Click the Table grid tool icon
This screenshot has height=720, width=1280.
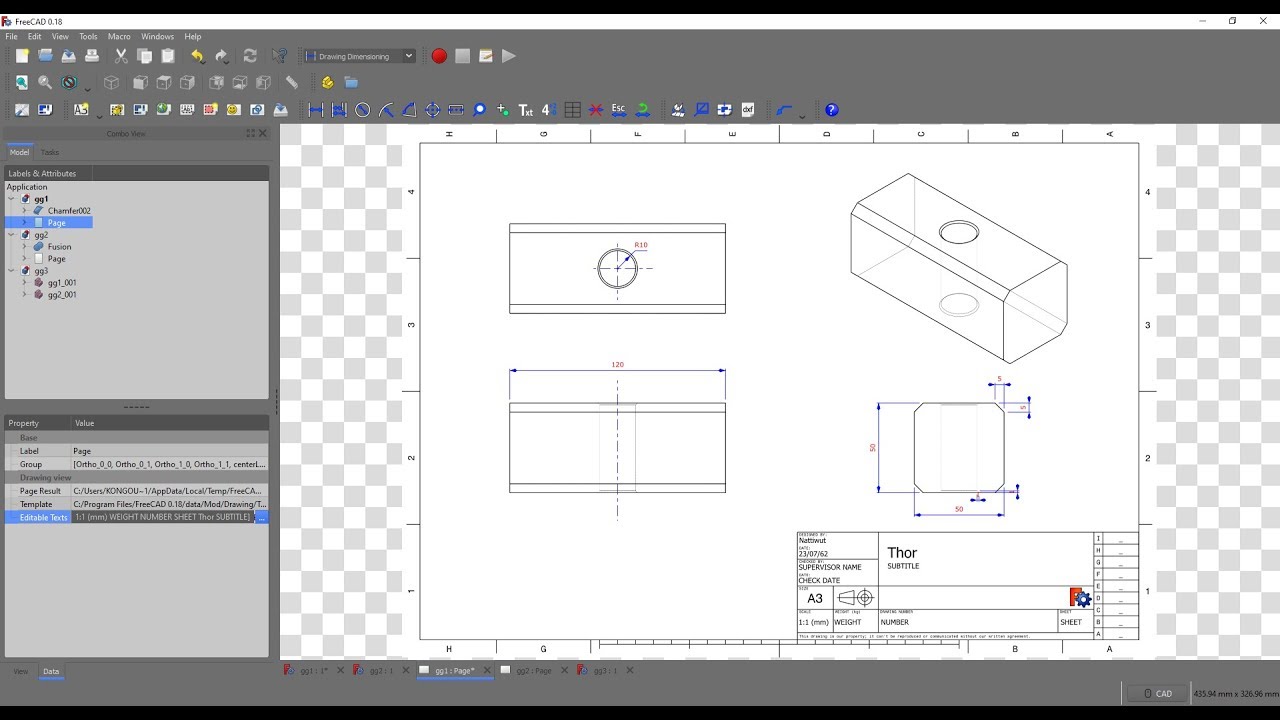[x=572, y=110]
